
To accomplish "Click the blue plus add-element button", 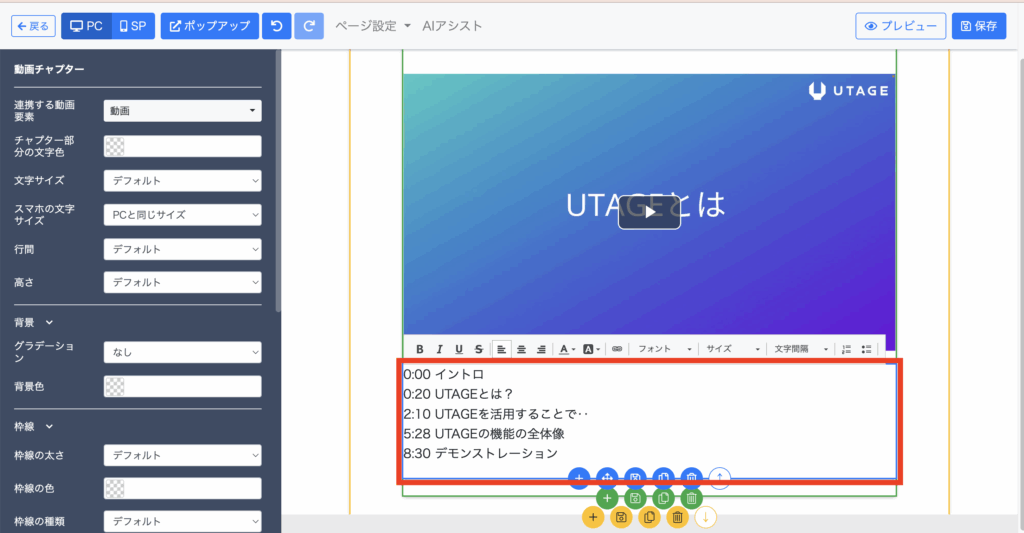I will (579, 478).
